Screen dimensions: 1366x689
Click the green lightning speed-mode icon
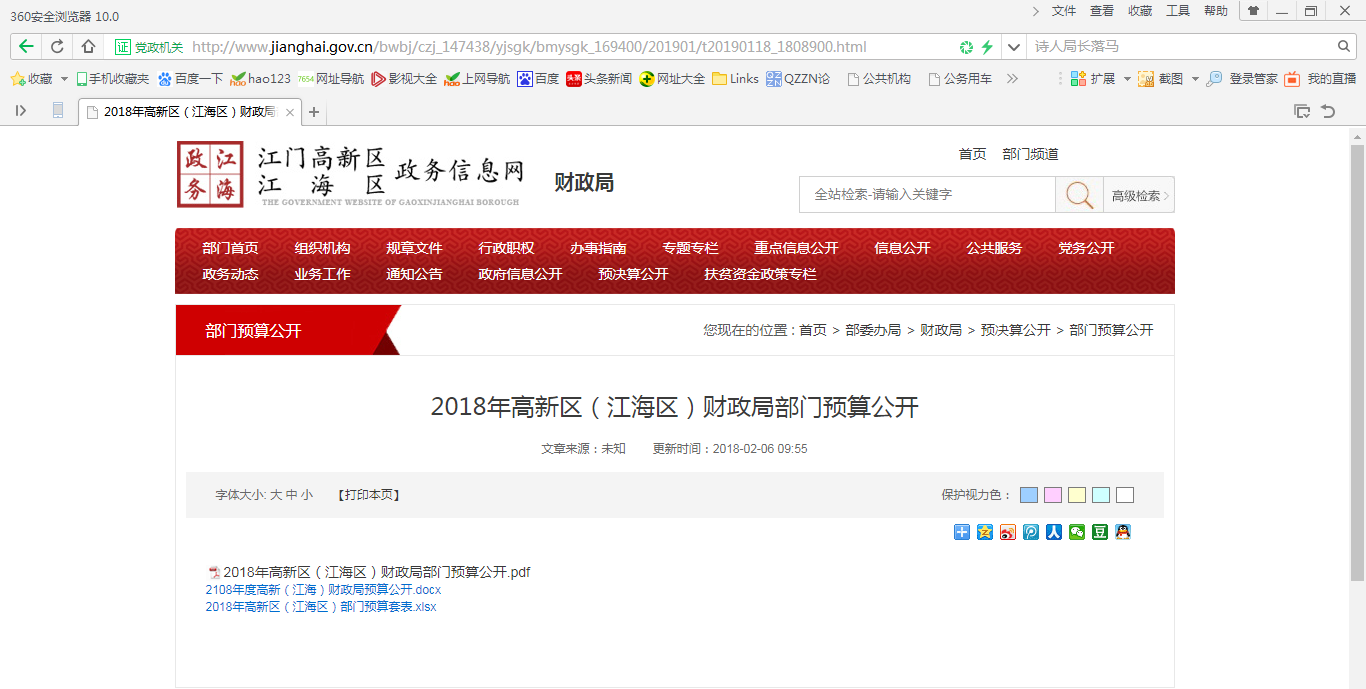(x=987, y=47)
